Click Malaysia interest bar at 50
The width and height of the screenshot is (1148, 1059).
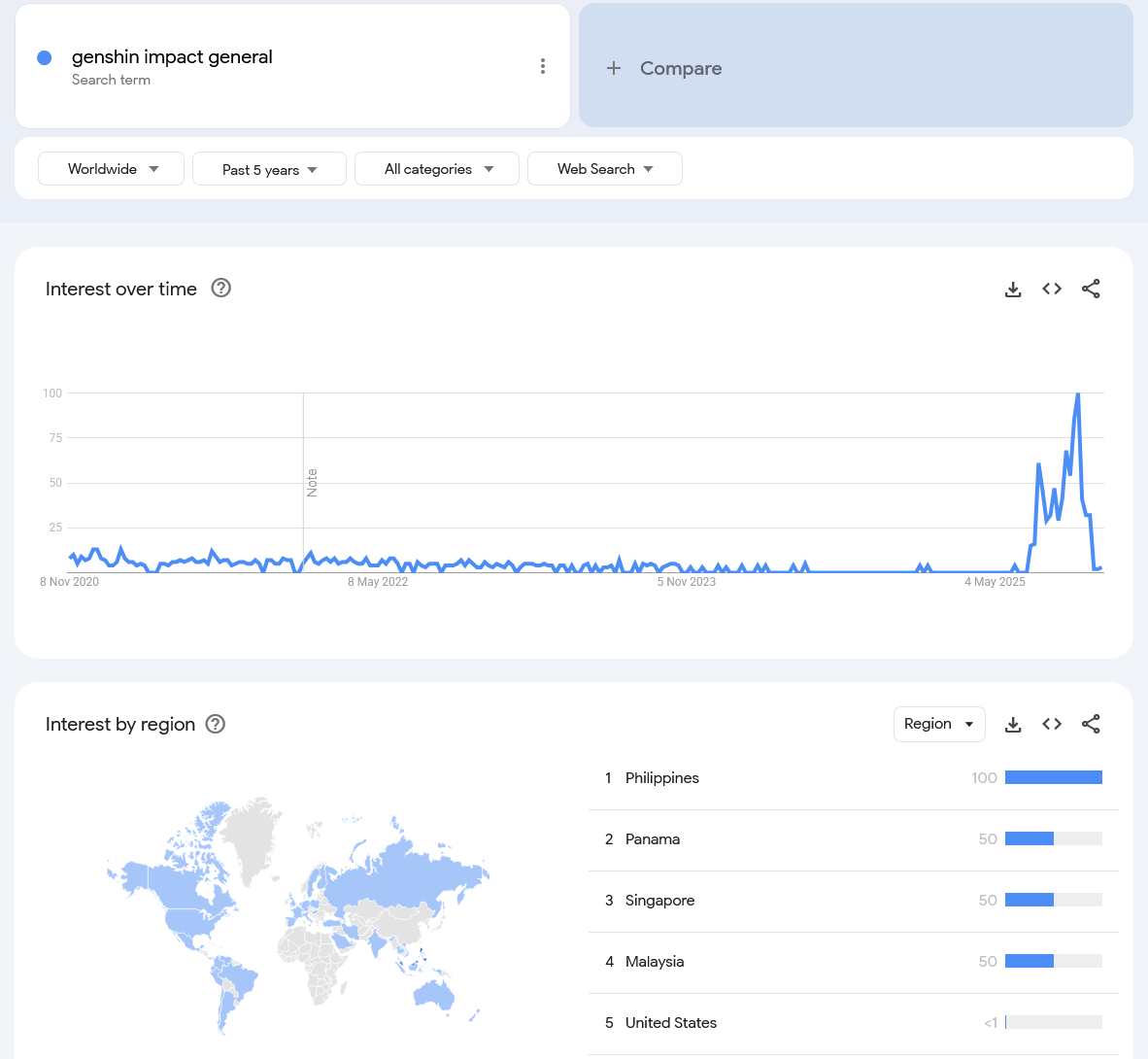(x=1054, y=962)
